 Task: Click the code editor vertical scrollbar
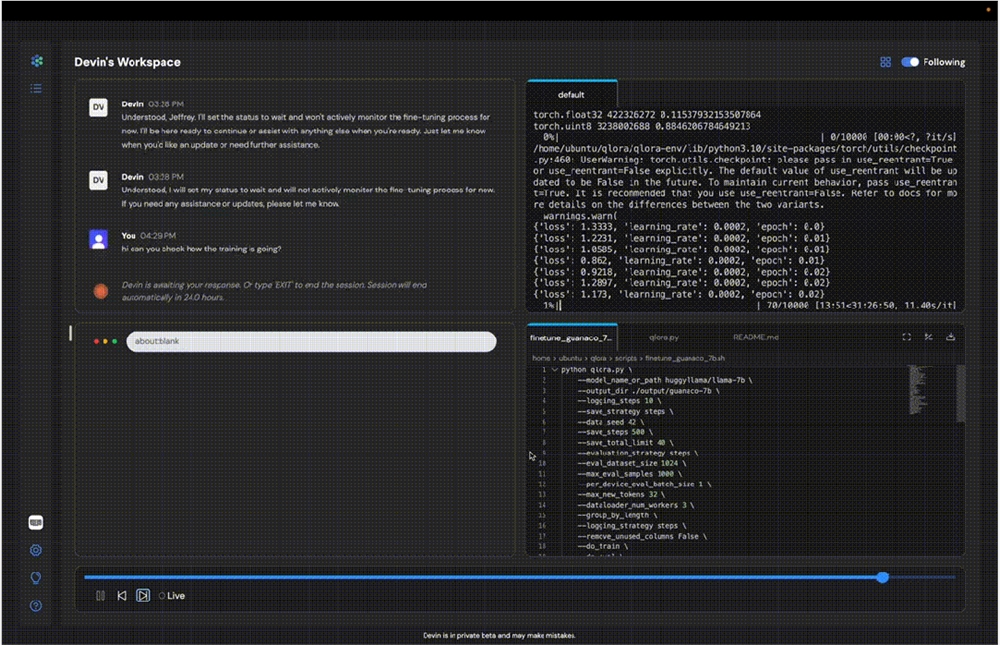pyautogui.click(x=960, y=394)
